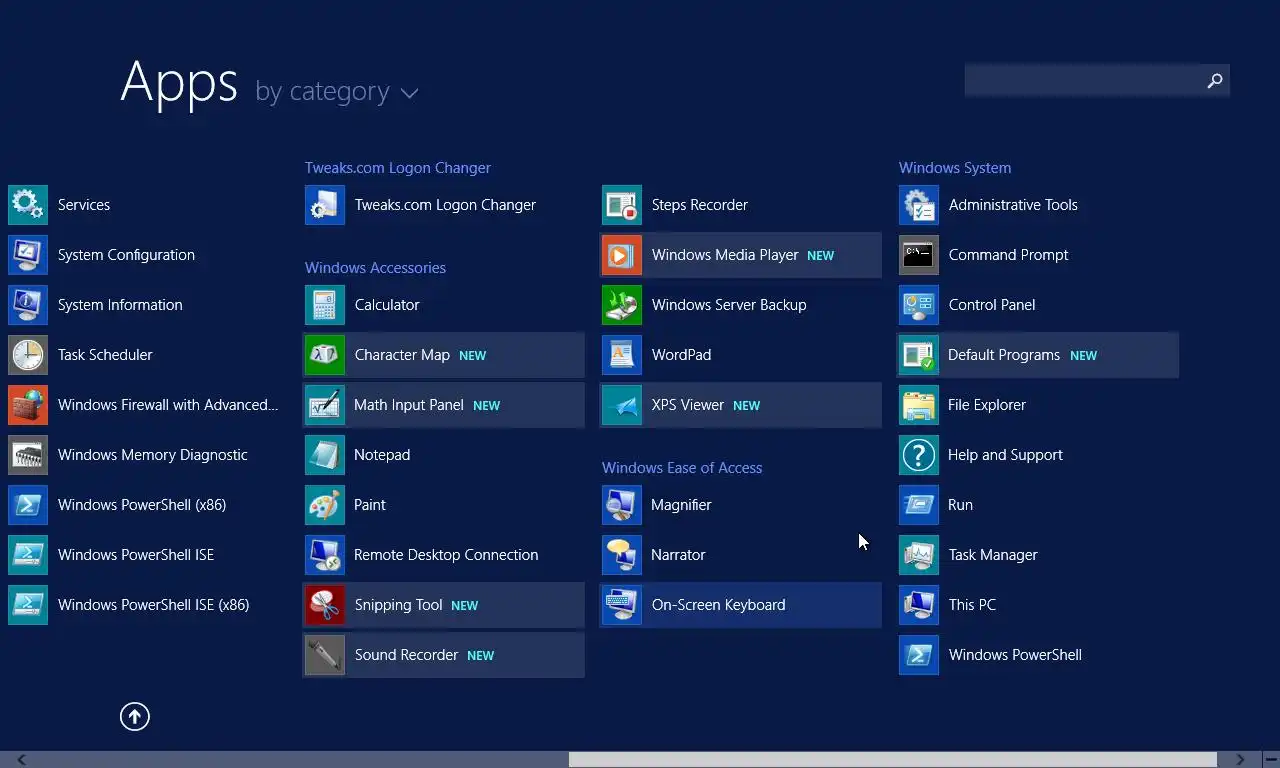Image resolution: width=1280 pixels, height=768 pixels.
Task: Launch Math Input Panel icon
Action: 325,405
